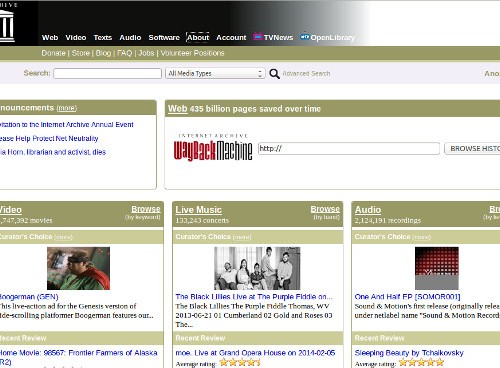Click the Boogerman video thumbnail

(78, 268)
